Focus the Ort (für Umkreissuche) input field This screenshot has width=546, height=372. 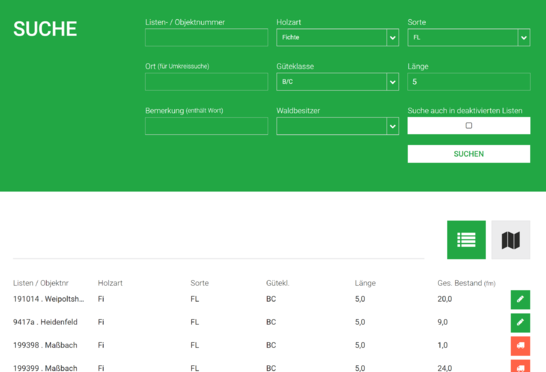click(x=206, y=82)
